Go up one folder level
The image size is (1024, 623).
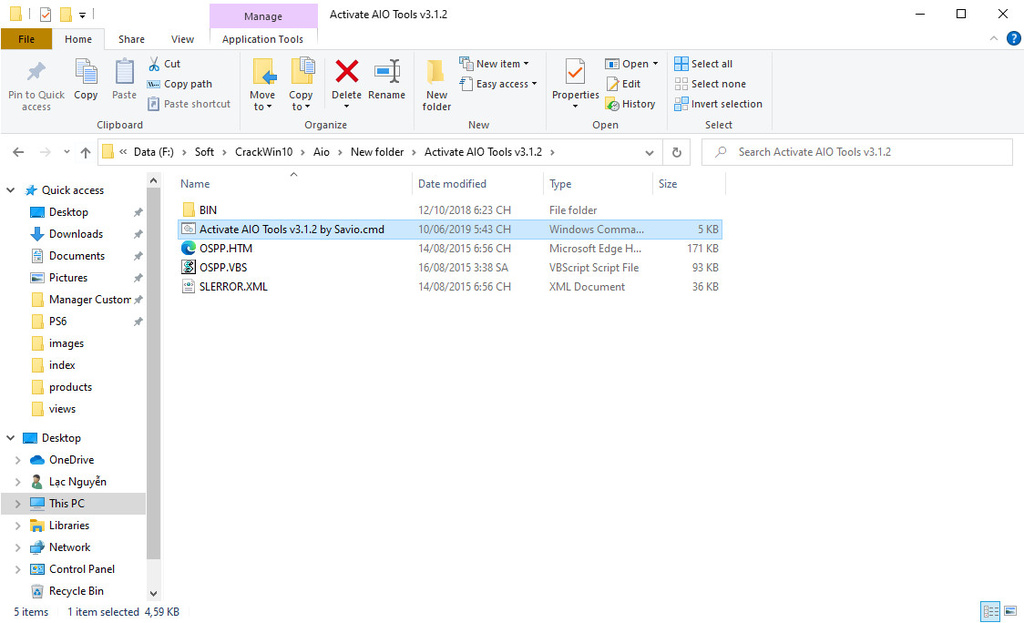[x=86, y=152]
